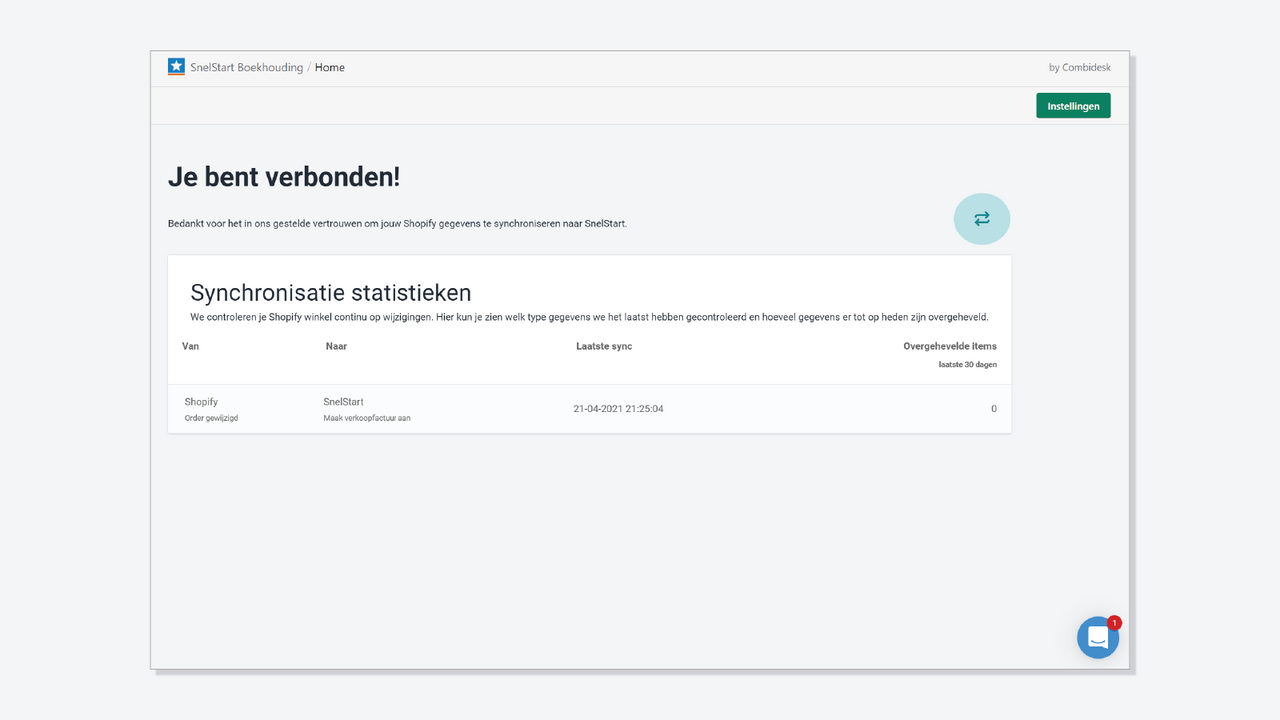Click the "Bedankt voor het in ons" paragraph

pyautogui.click(x=397, y=223)
